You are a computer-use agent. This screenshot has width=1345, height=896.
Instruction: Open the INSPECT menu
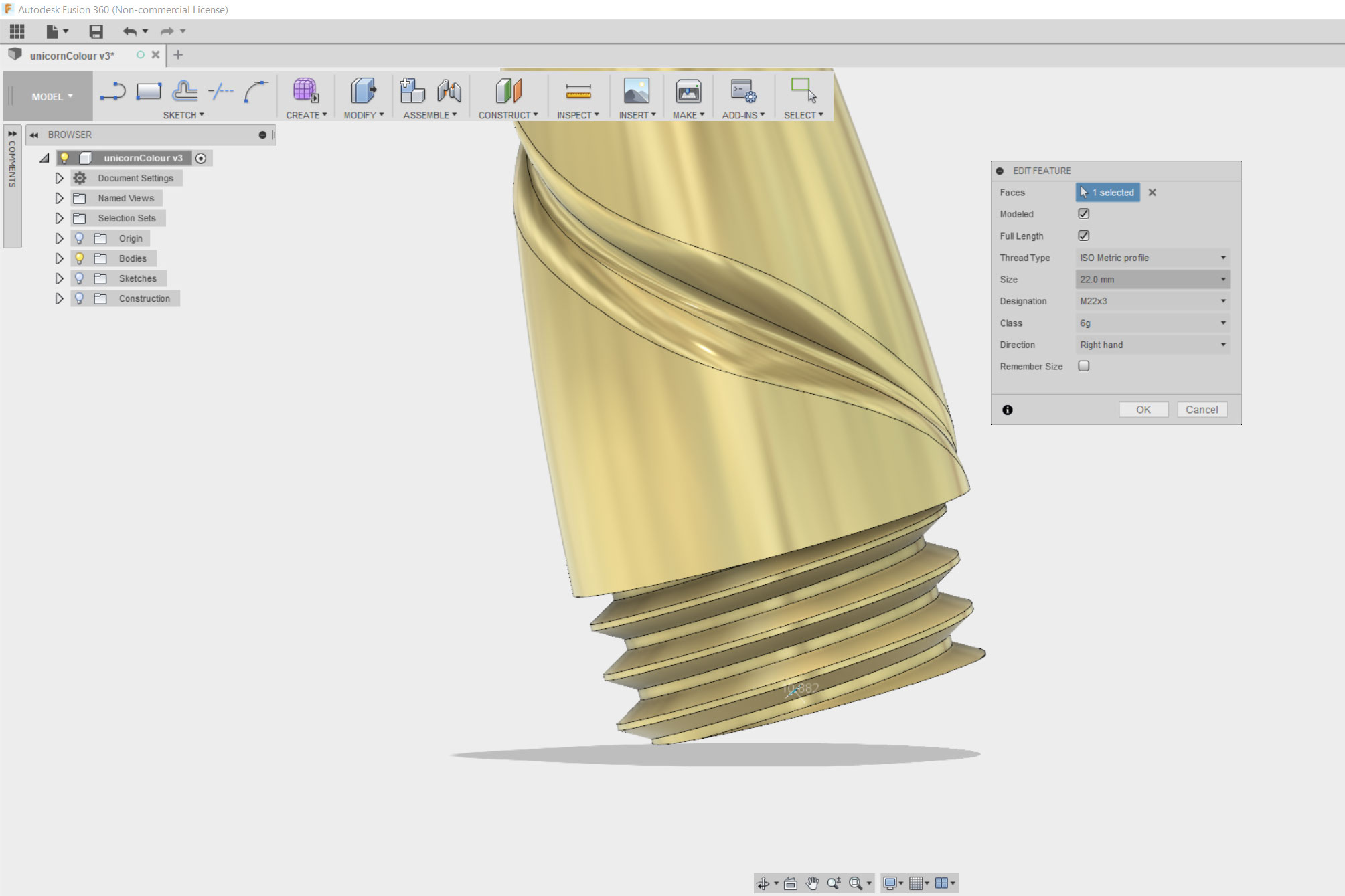pos(578,115)
